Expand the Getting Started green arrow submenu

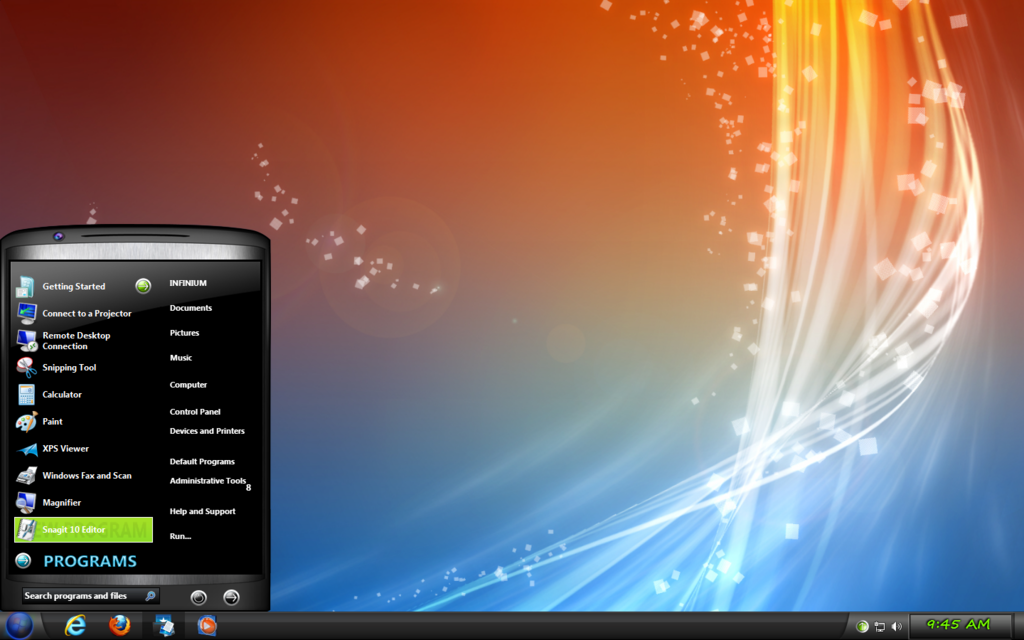coord(143,286)
